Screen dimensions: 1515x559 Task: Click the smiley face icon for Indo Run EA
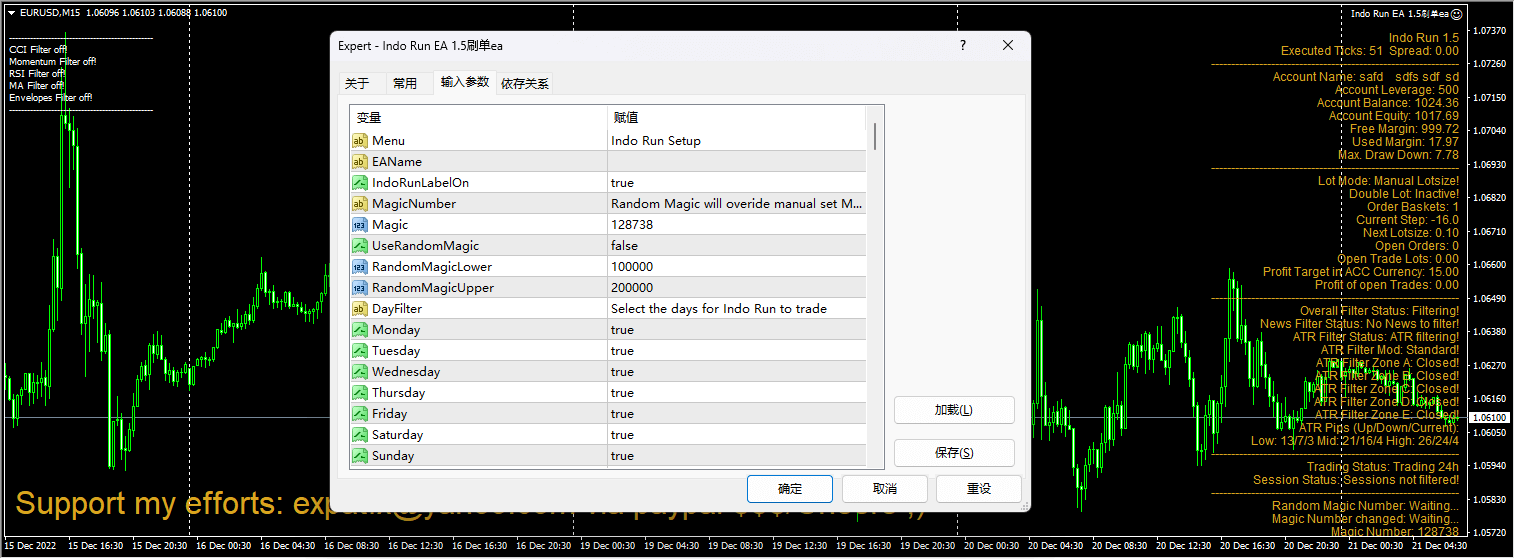click(x=1456, y=14)
